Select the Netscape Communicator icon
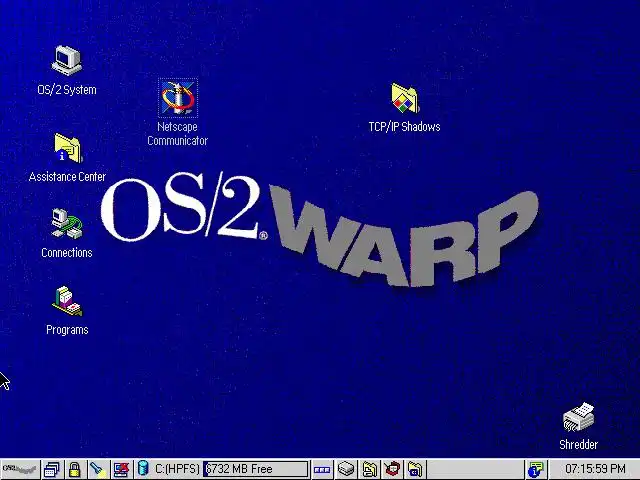Screen dimensions: 640x480 coord(178,98)
